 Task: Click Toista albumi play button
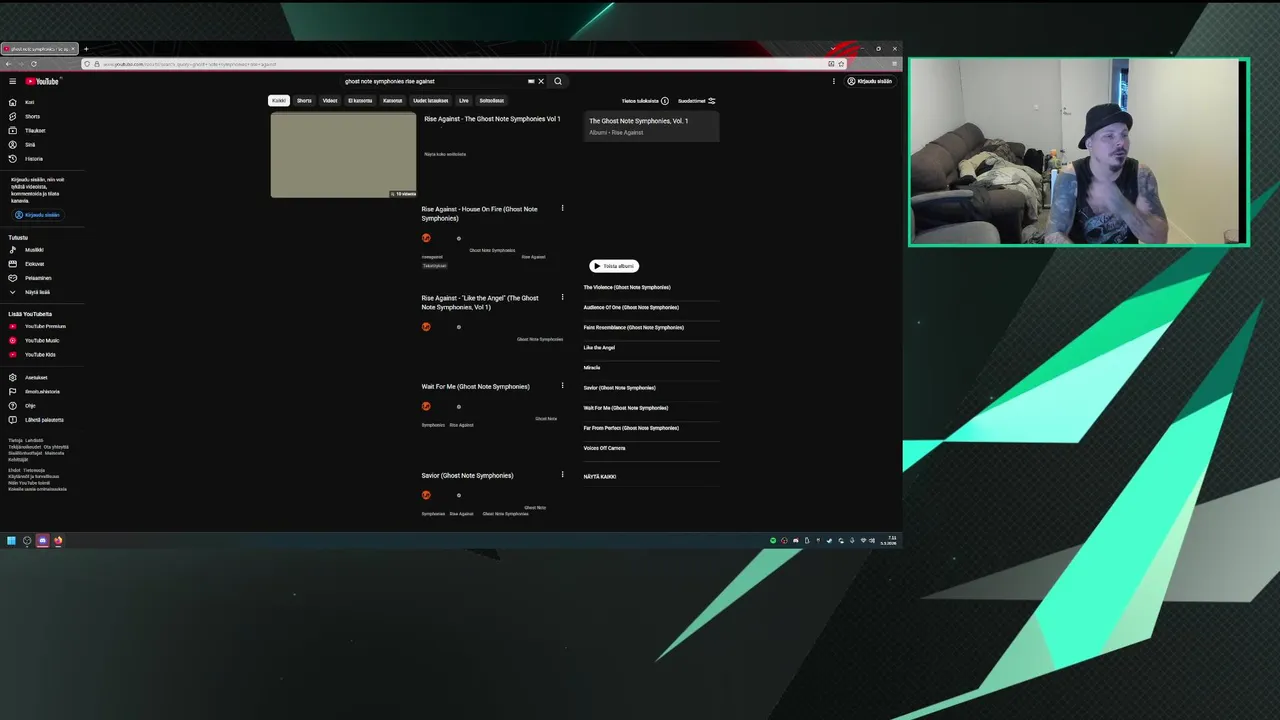(614, 266)
